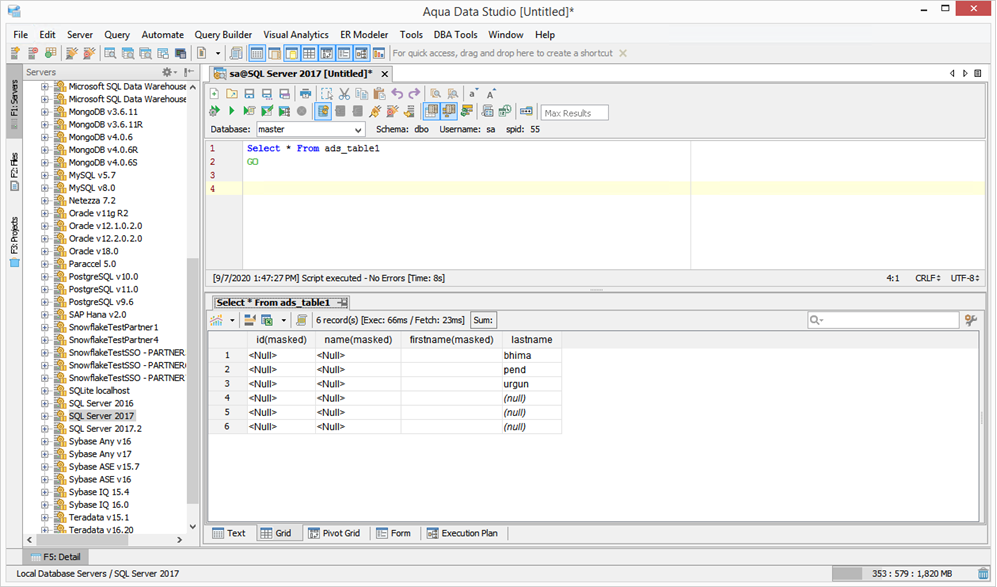This screenshot has height=587, width=997.
Task: Switch to the Pivot Grid tab
Action: (x=334, y=534)
